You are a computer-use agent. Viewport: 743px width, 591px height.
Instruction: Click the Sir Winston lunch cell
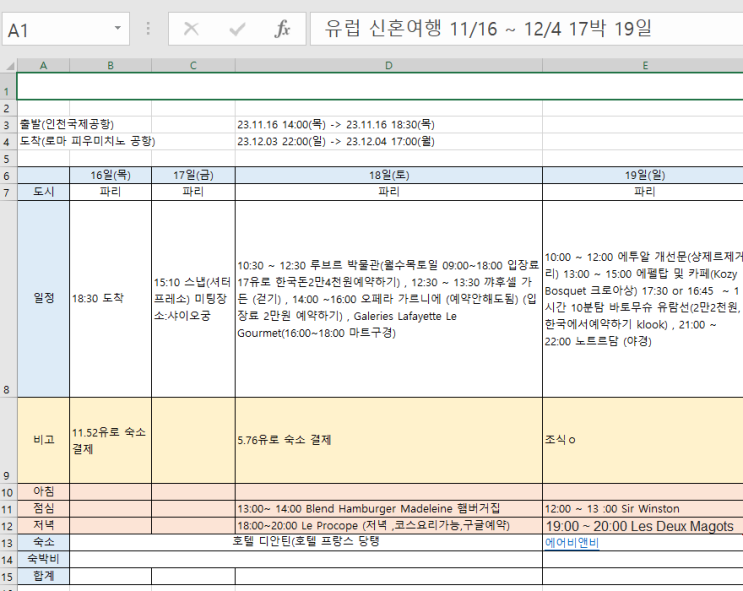point(643,509)
